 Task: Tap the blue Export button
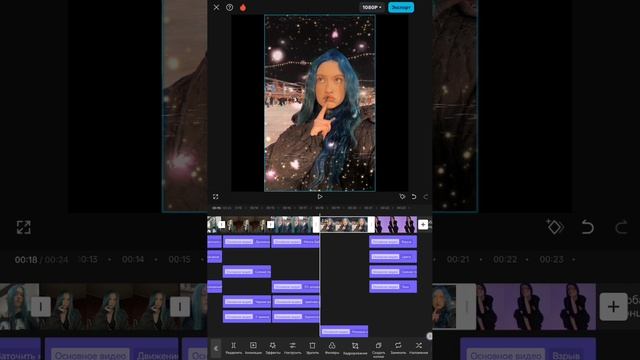tap(401, 7)
